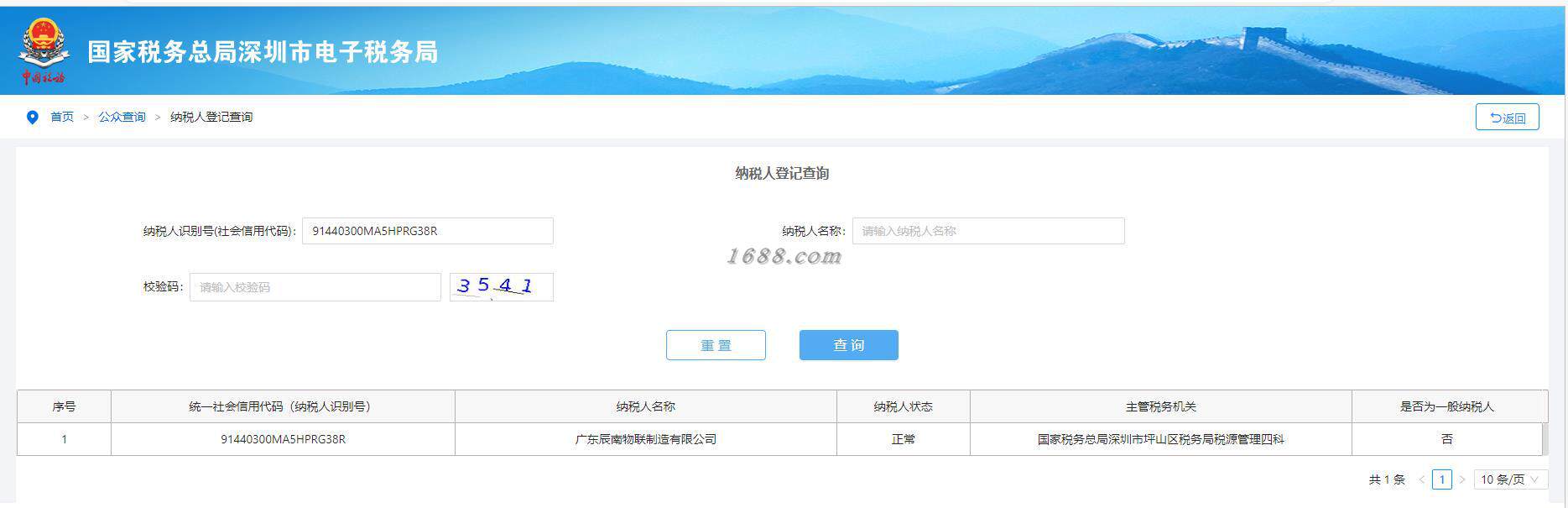Image resolution: width=1568 pixels, height=508 pixels.
Task: Open the 10 条/页 page size dropdown
Action: (x=1511, y=479)
